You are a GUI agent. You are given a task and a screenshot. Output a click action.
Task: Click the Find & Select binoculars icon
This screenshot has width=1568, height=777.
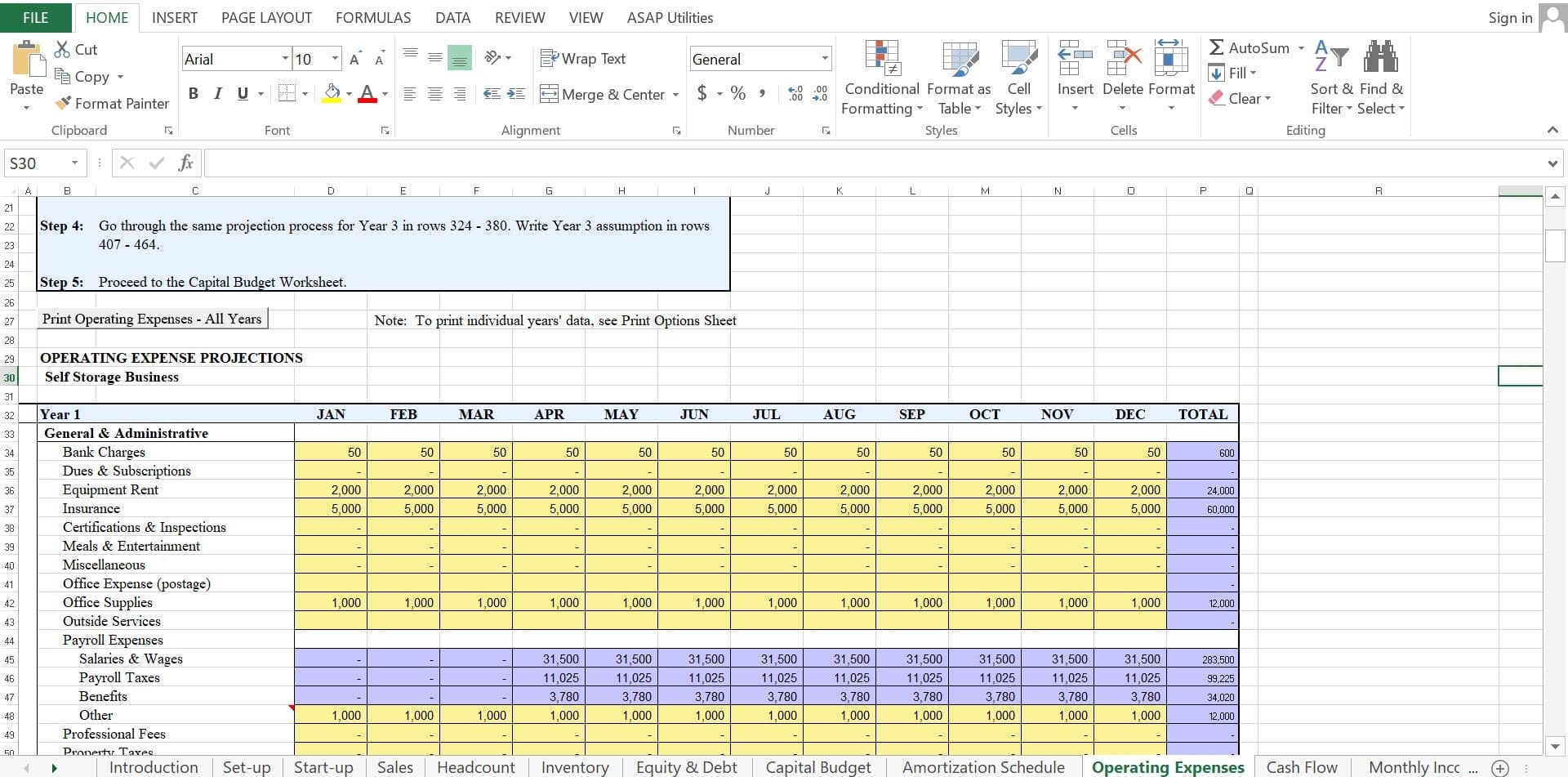click(1380, 57)
